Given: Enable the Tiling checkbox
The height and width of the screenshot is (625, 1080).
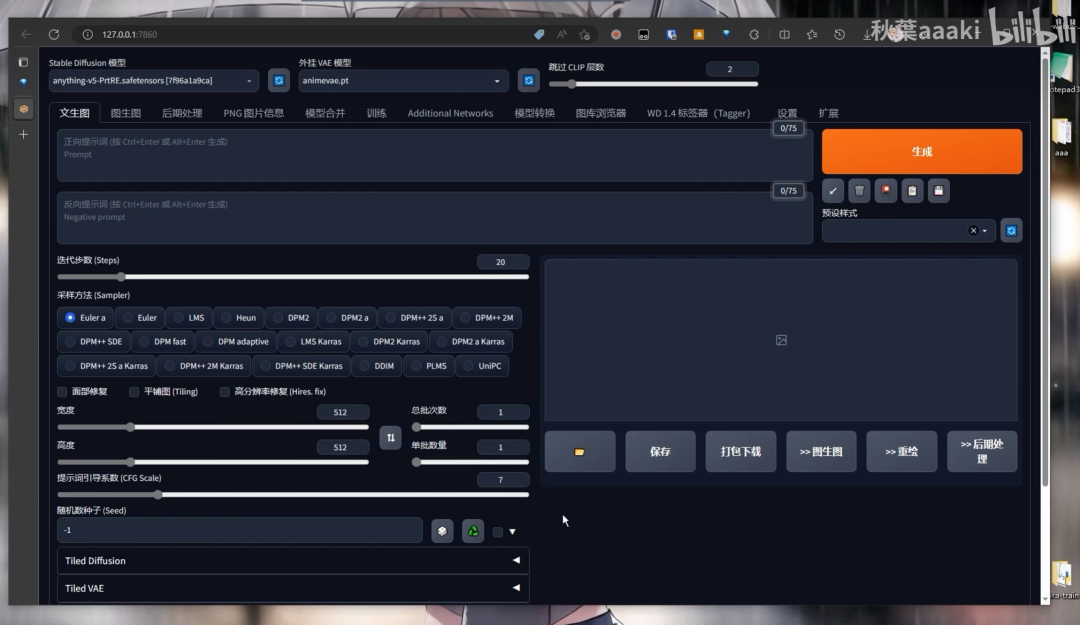Looking at the screenshot, I should (x=134, y=392).
